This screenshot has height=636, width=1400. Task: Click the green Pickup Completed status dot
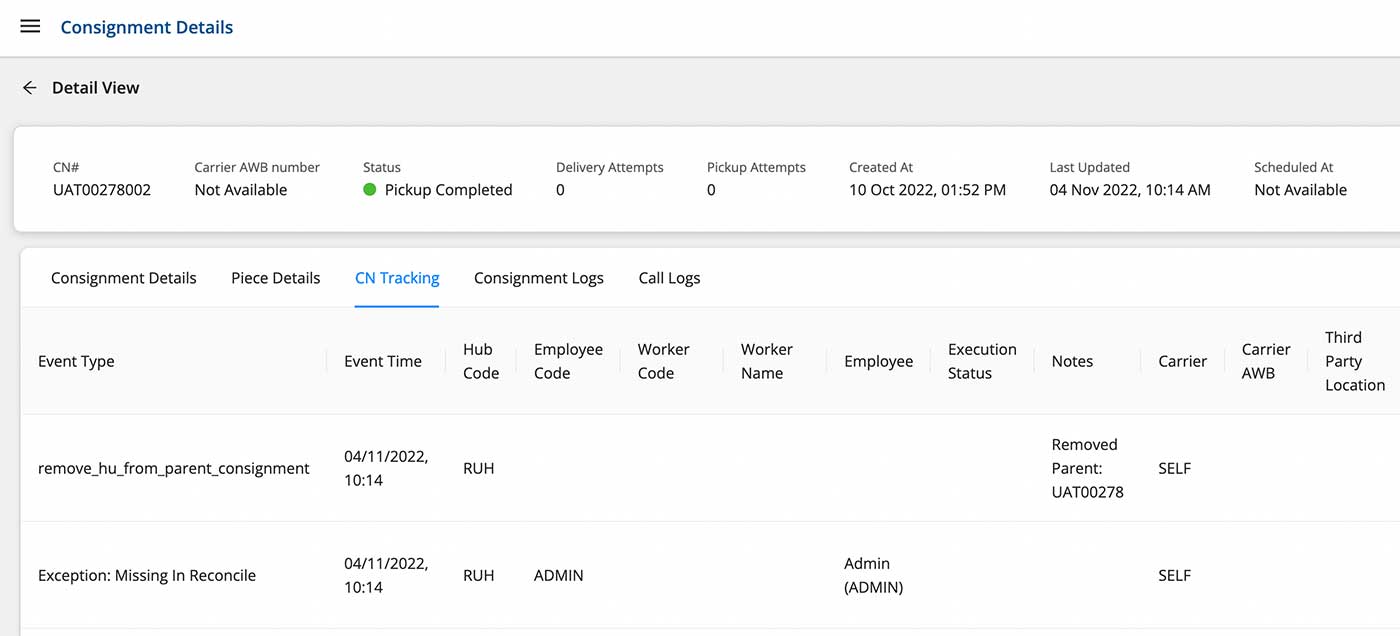pyautogui.click(x=370, y=190)
